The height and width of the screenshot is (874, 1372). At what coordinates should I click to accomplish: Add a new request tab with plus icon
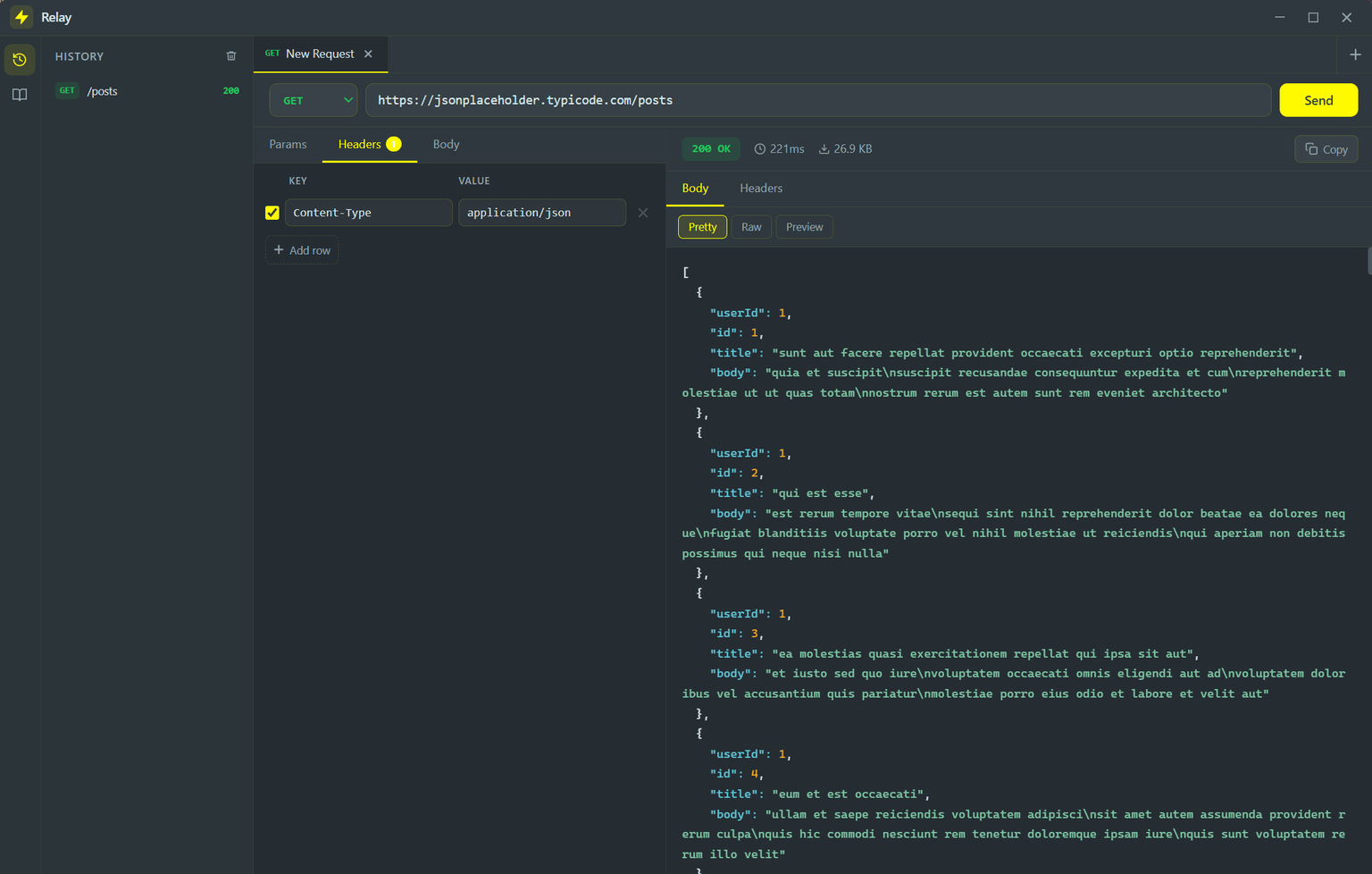click(1355, 55)
